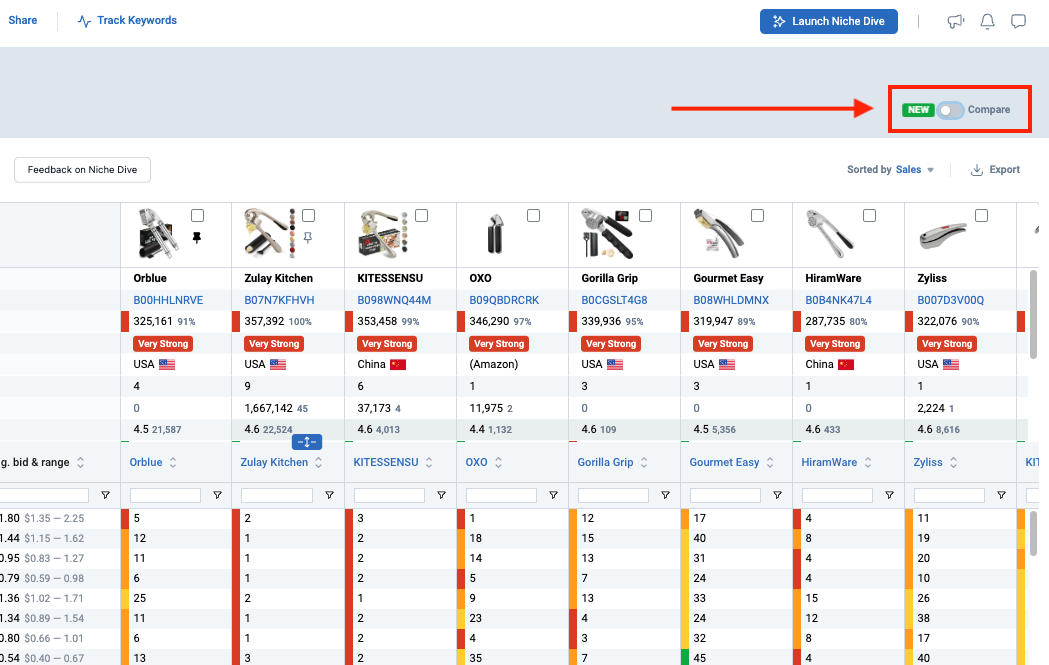The image size is (1049, 665).
Task: Open filter icon under Zulay Kitchen column
Action: pos(329,495)
